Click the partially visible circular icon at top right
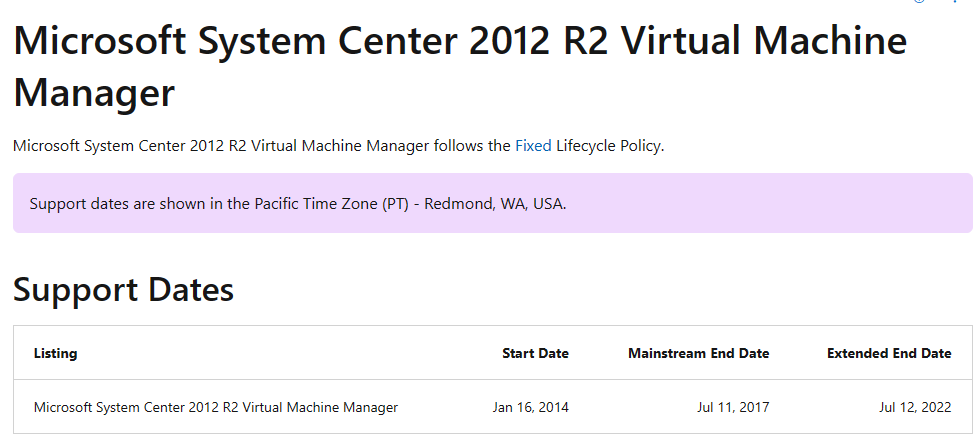Screen dimensions: 977x435 tap(920, 2)
